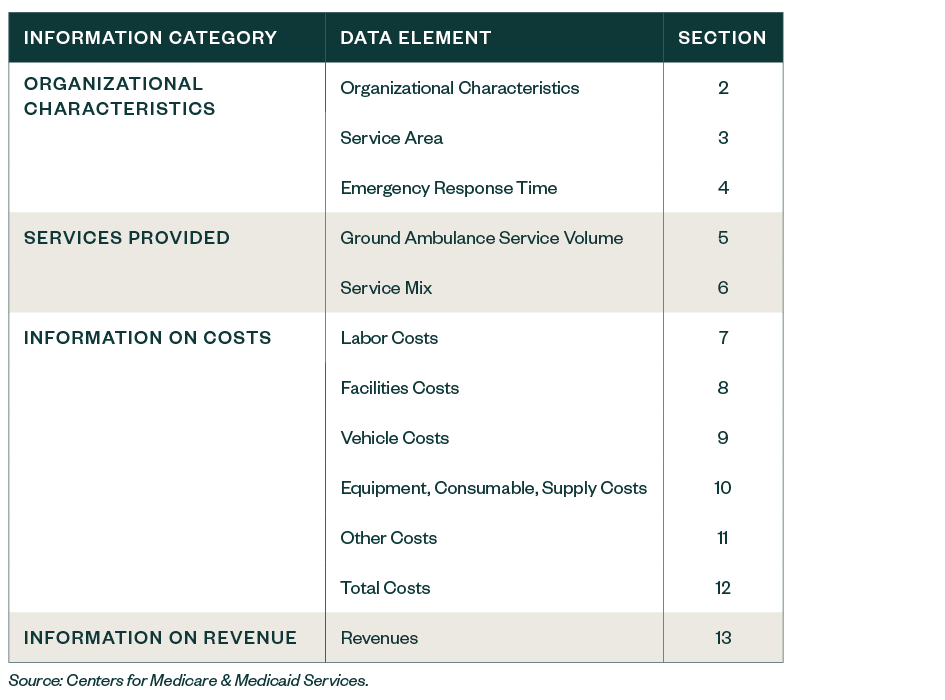The image size is (945, 700).
Task: Open the Labor Costs data element
Action: coord(388,338)
